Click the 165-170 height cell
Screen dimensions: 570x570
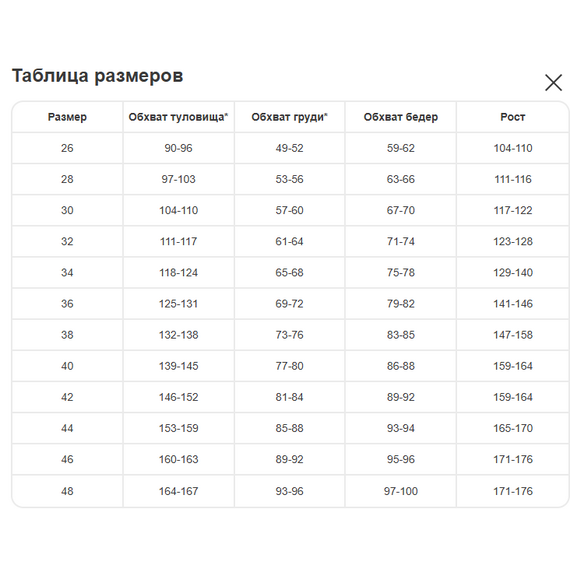pos(513,428)
